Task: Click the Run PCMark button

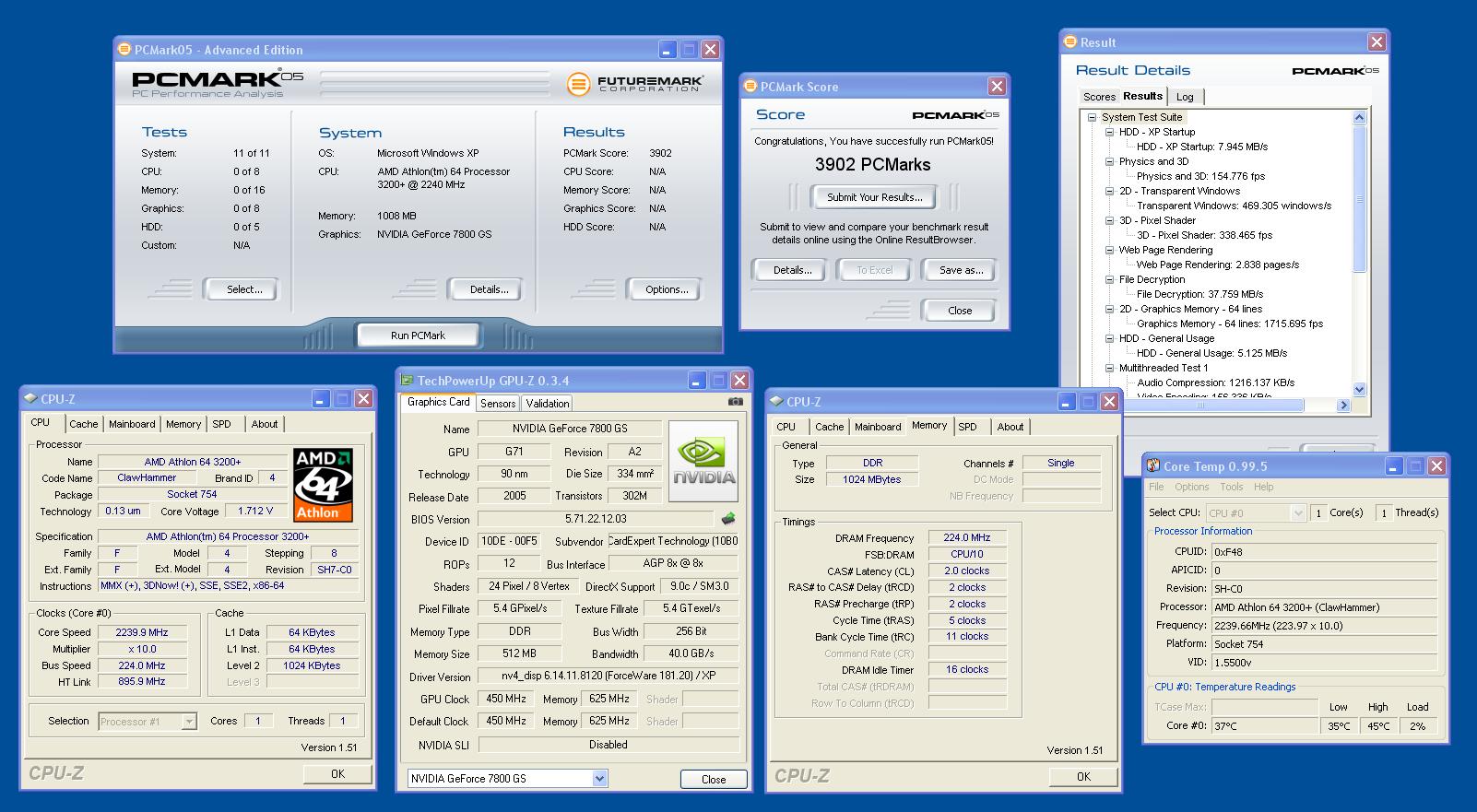Action: (418, 335)
